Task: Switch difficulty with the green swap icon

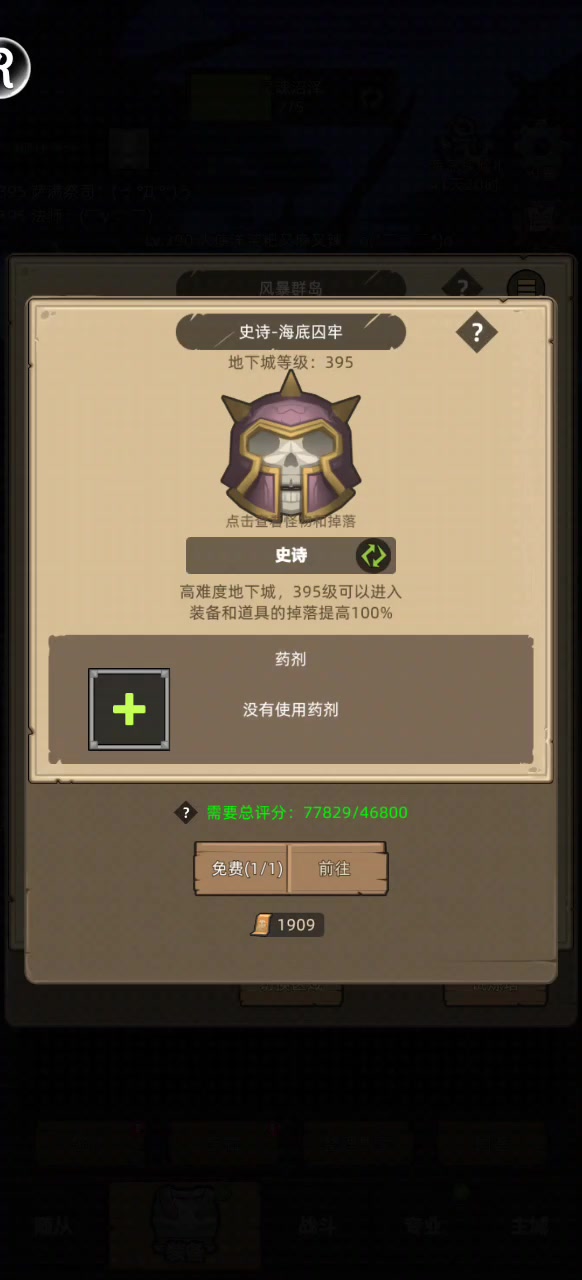Action: tap(373, 555)
